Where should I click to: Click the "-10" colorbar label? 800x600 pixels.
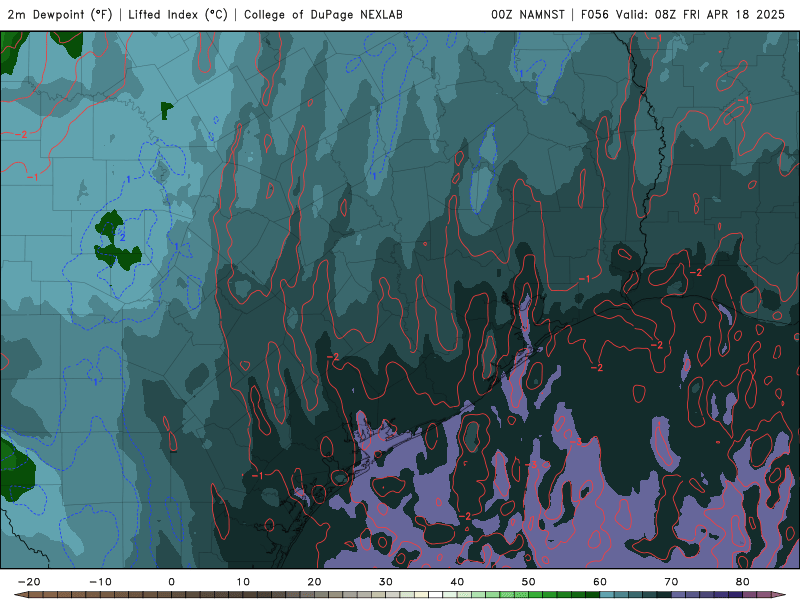(x=100, y=582)
